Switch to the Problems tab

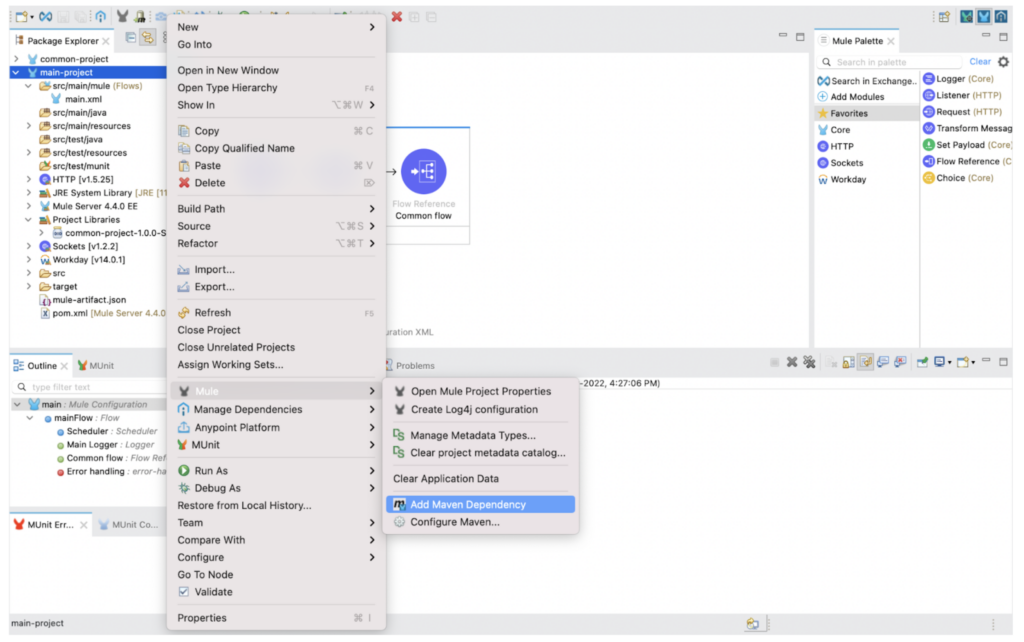(x=412, y=365)
